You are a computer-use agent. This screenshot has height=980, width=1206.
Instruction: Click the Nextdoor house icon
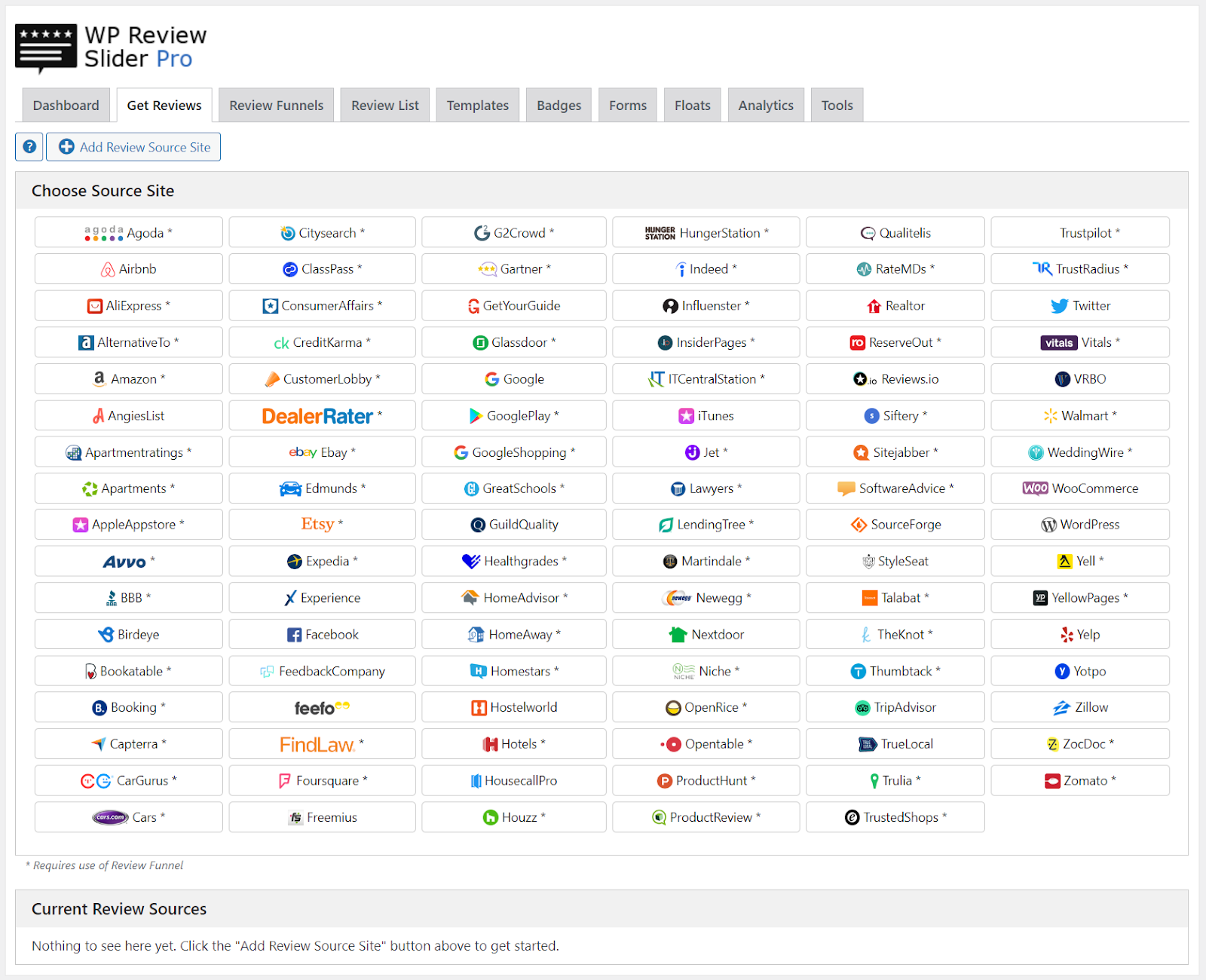click(678, 635)
